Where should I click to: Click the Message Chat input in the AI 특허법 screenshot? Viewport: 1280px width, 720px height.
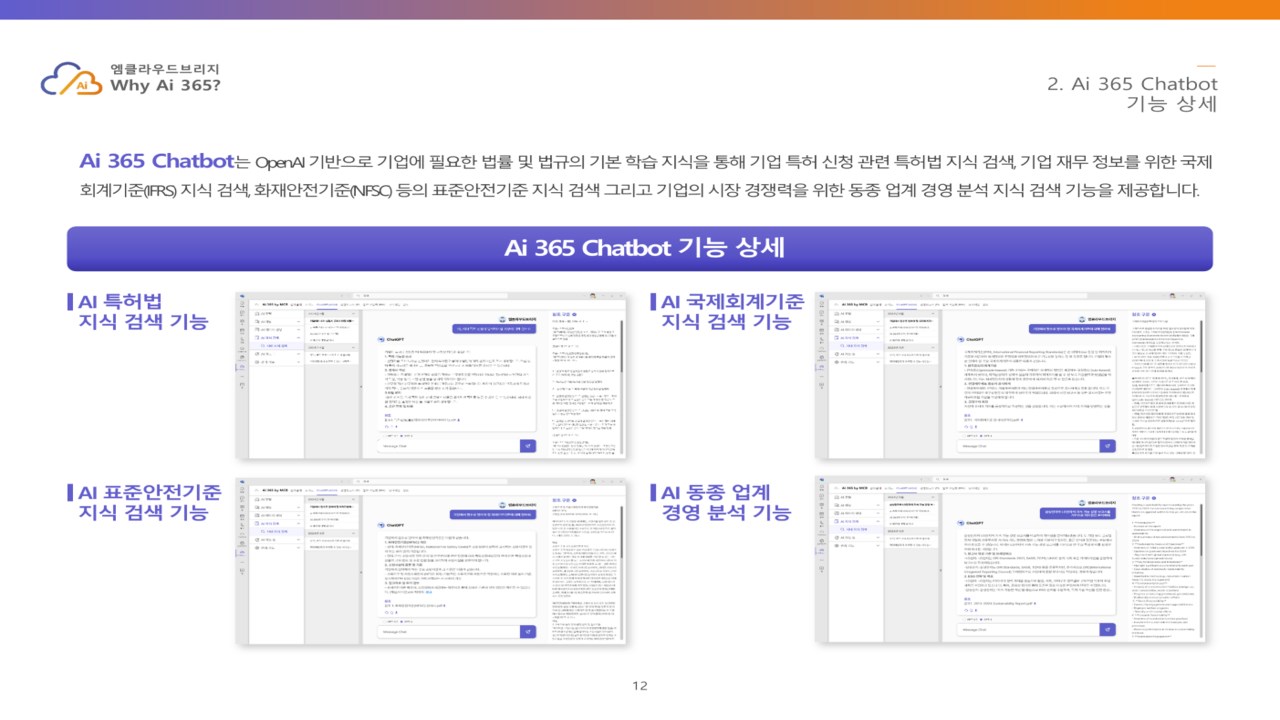[x=448, y=446]
